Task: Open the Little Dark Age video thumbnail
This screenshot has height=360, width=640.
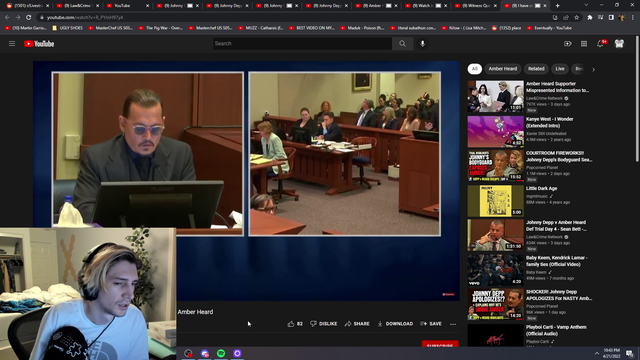Action: click(x=496, y=201)
